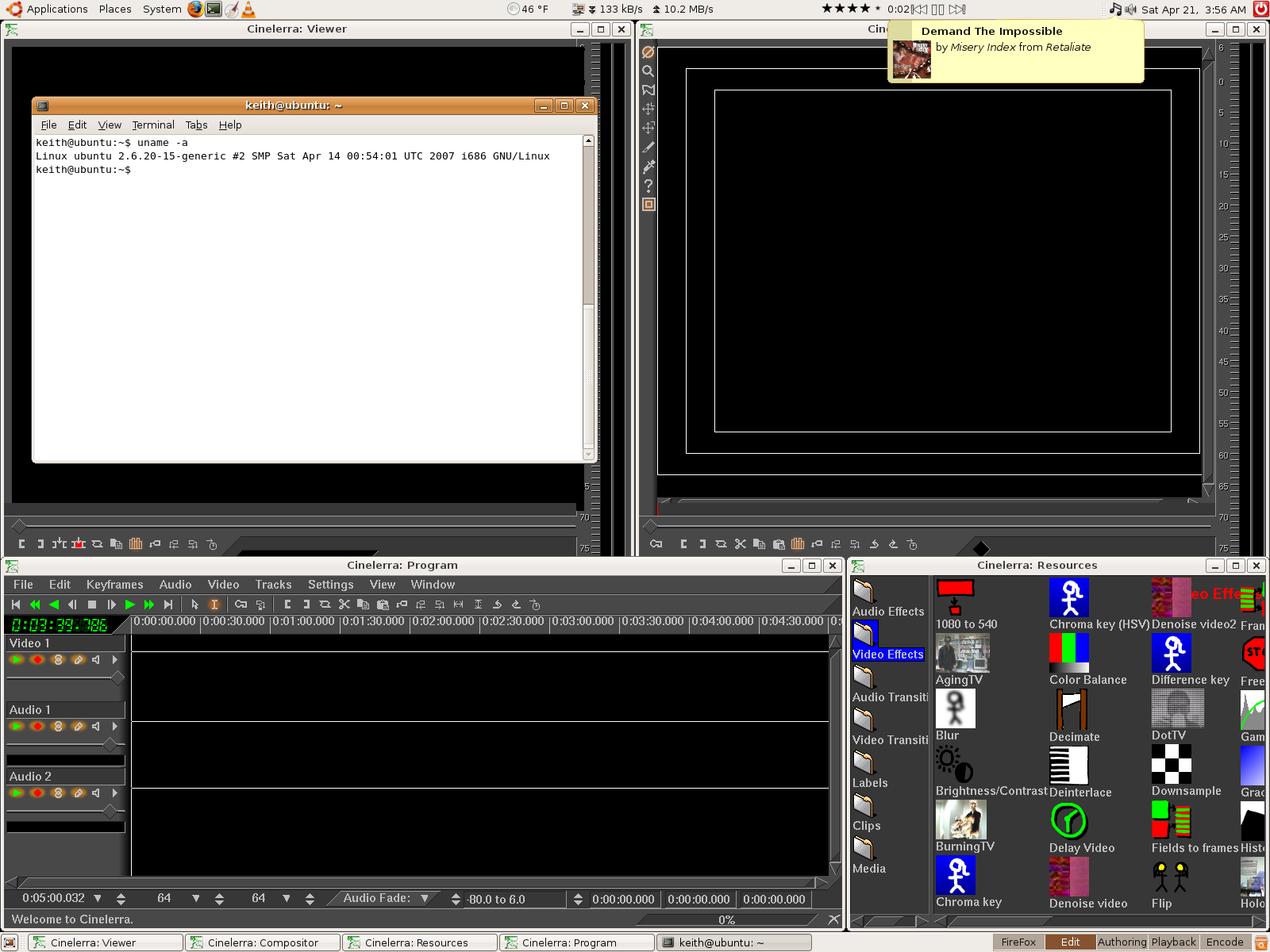Screen dimensions: 1270x952
Task: Click the Redo icon in Program toolbar
Action: [x=516, y=605]
